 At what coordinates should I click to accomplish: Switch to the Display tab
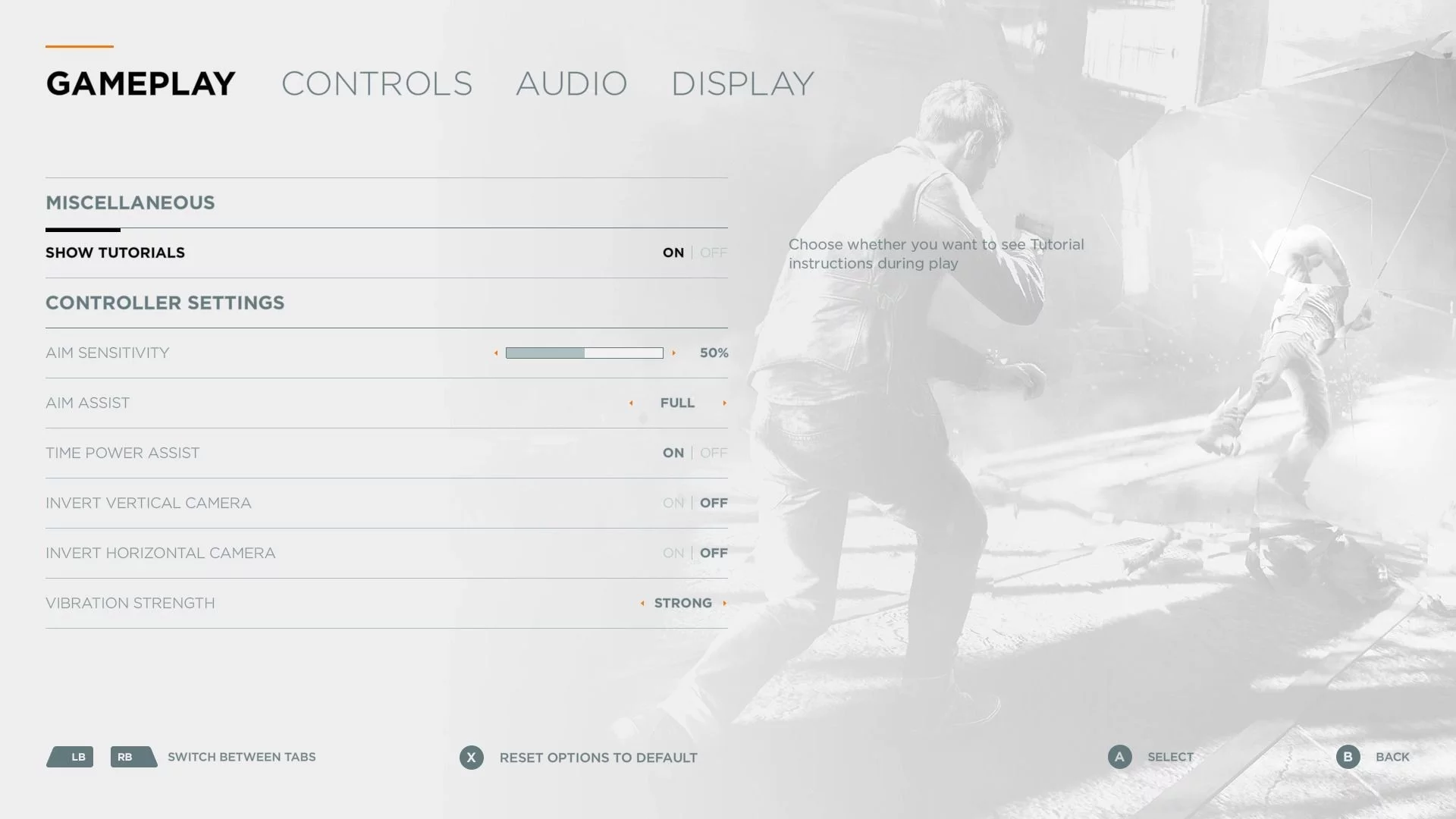point(743,83)
